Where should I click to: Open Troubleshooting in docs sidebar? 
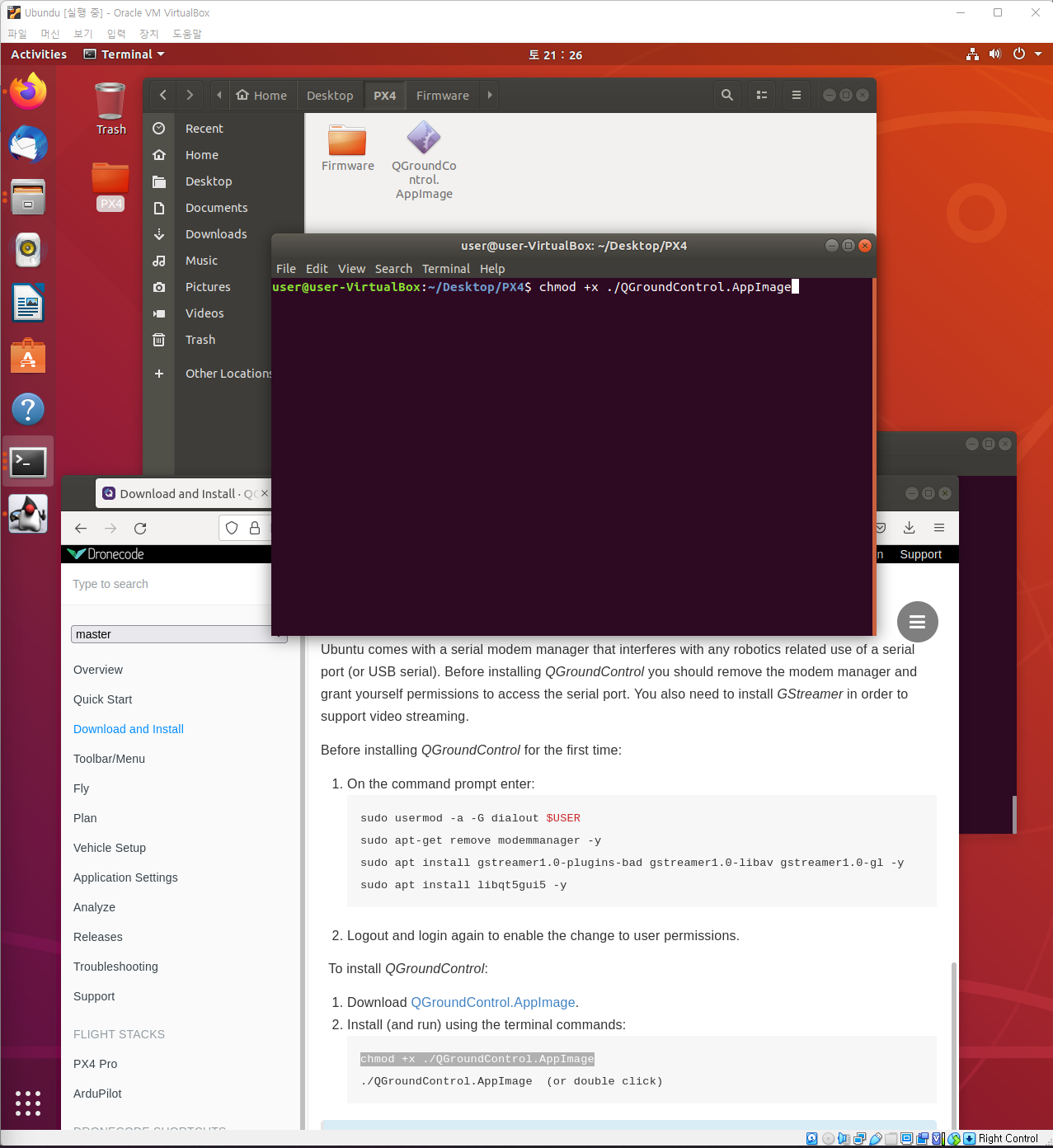pyautogui.click(x=115, y=967)
